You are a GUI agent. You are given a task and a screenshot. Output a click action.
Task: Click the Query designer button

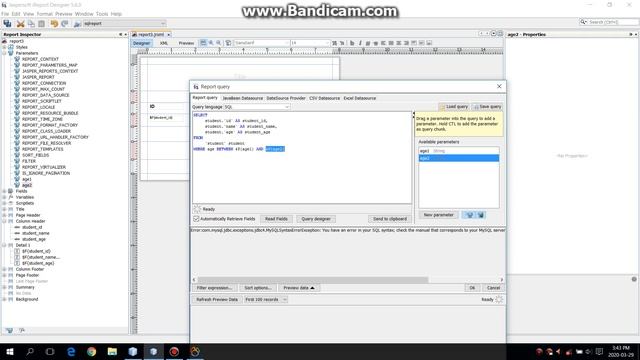pos(316,219)
